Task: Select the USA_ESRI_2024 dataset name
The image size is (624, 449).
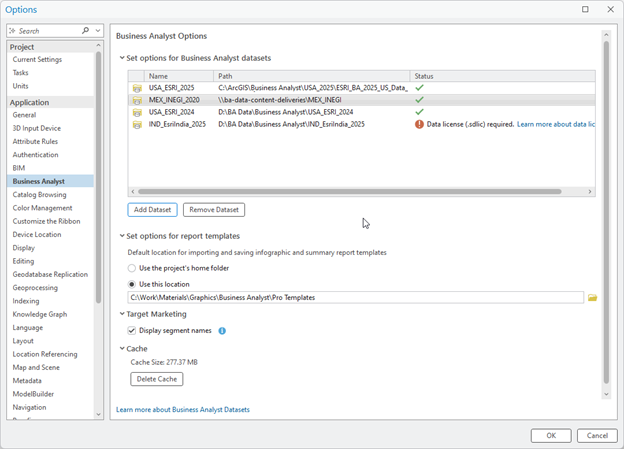Action: [x=172, y=112]
